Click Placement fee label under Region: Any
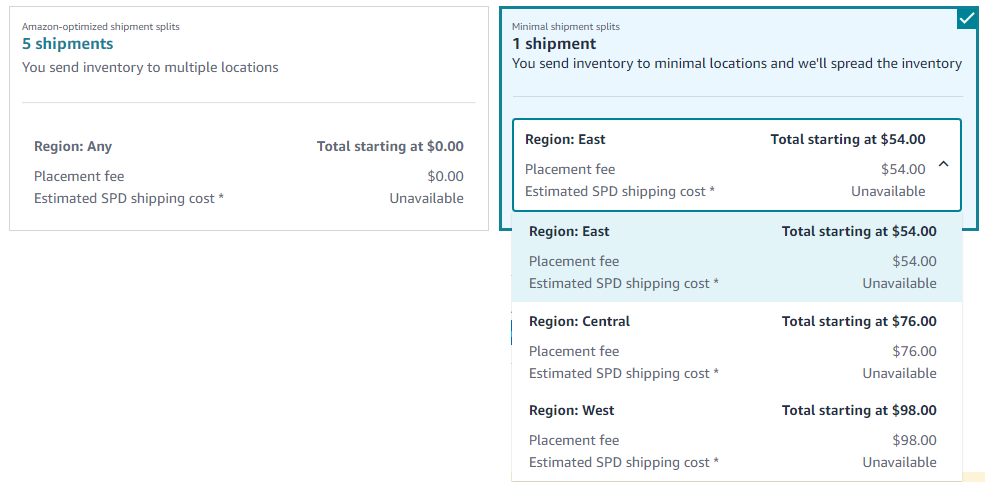Screen dimensions: 985x482 (x=79, y=177)
